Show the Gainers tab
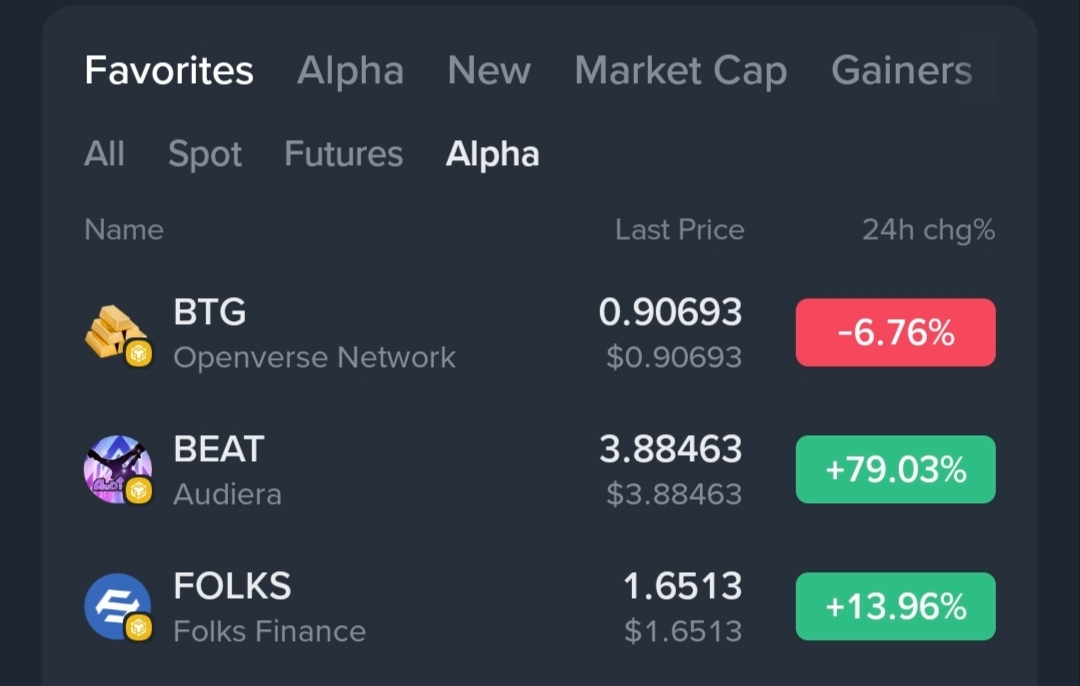The width and height of the screenshot is (1080, 686). coord(902,70)
